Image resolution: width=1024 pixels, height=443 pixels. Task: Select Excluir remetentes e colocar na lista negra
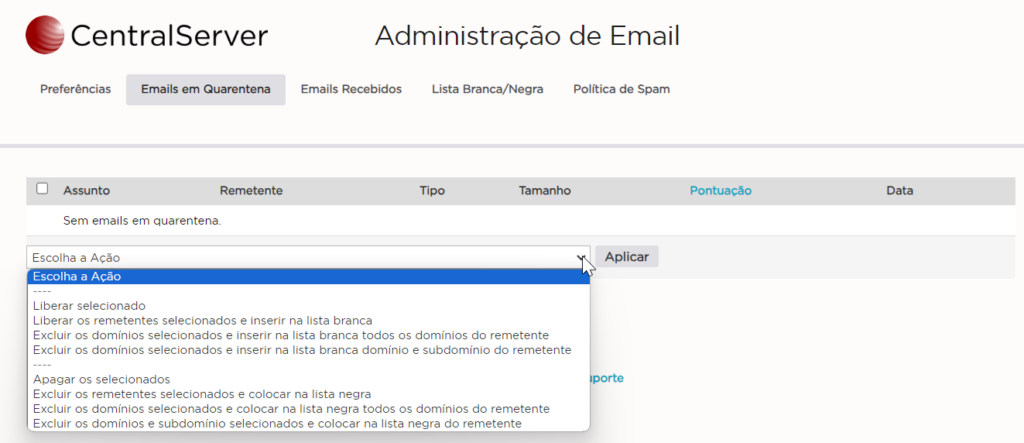(x=201, y=394)
